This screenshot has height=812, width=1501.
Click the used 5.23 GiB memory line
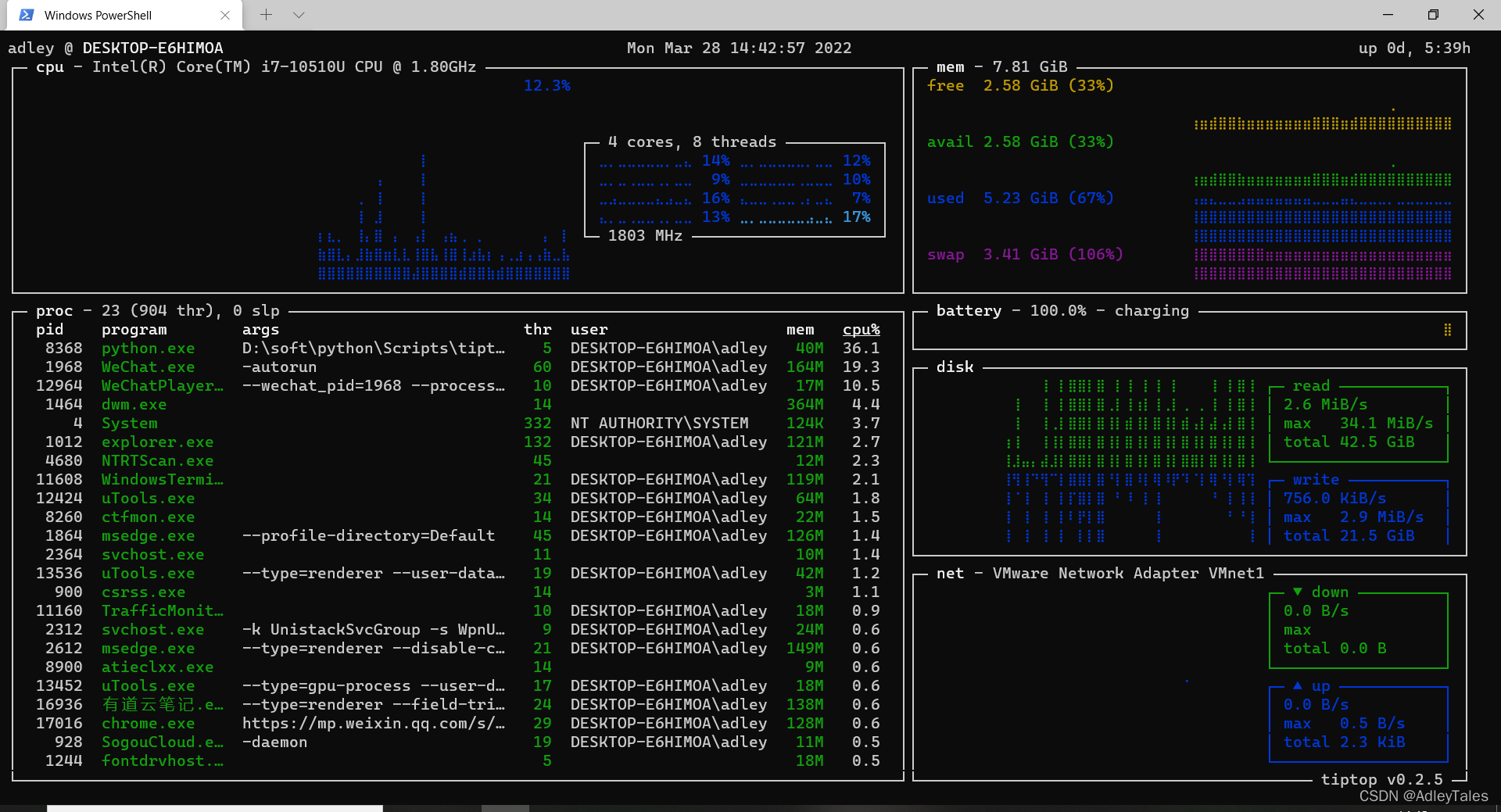click(1021, 199)
